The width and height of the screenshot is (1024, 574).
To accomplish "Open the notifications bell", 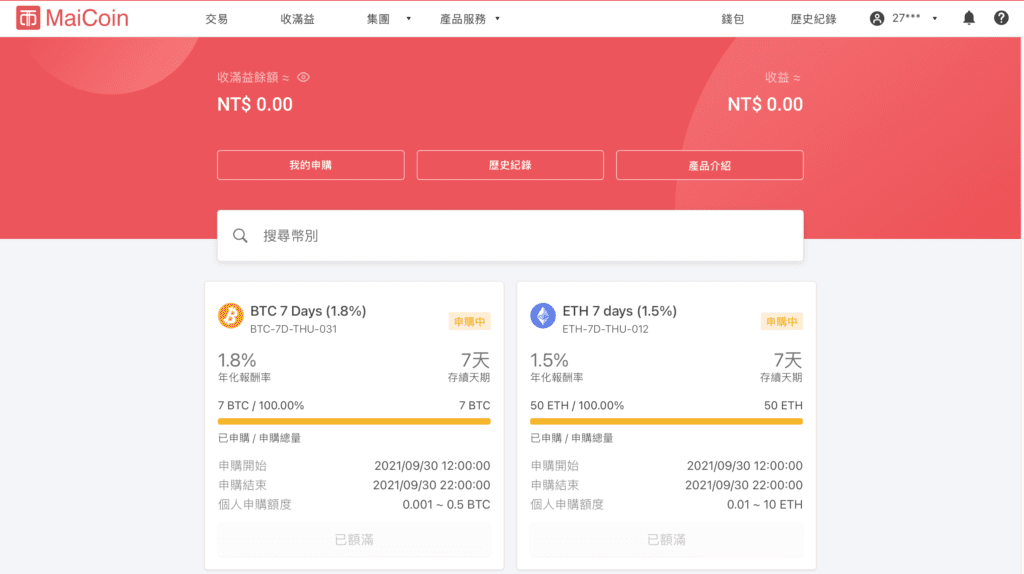I will 968,18.
